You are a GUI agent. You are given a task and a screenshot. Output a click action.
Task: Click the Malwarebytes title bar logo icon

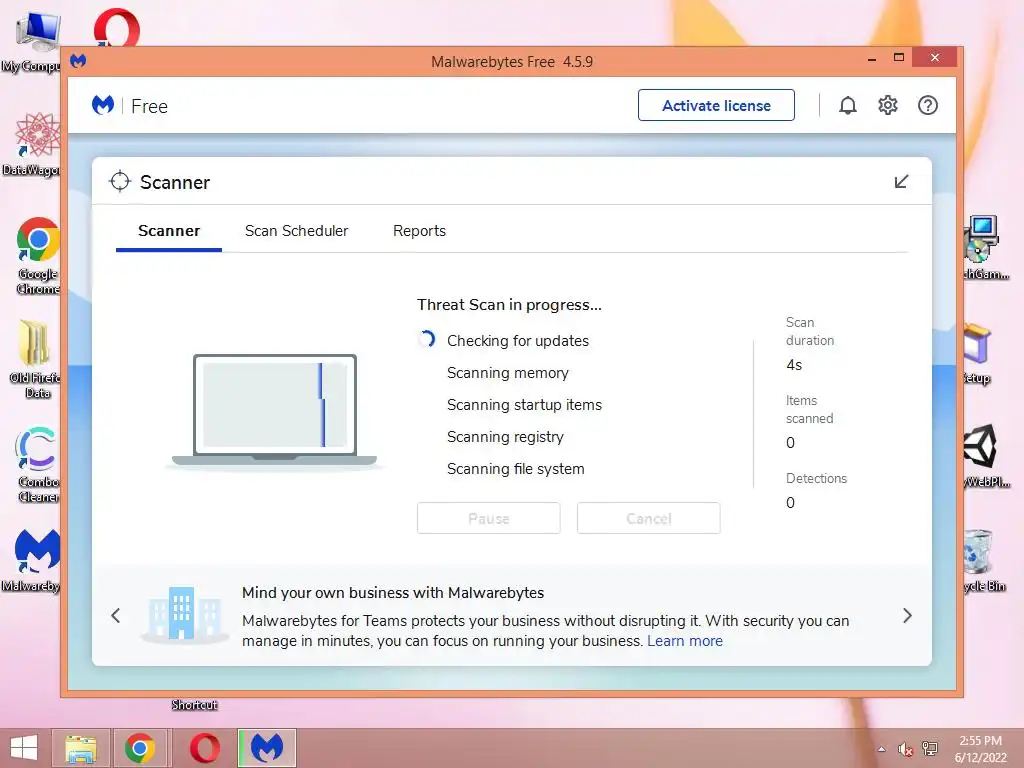[x=78, y=61]
